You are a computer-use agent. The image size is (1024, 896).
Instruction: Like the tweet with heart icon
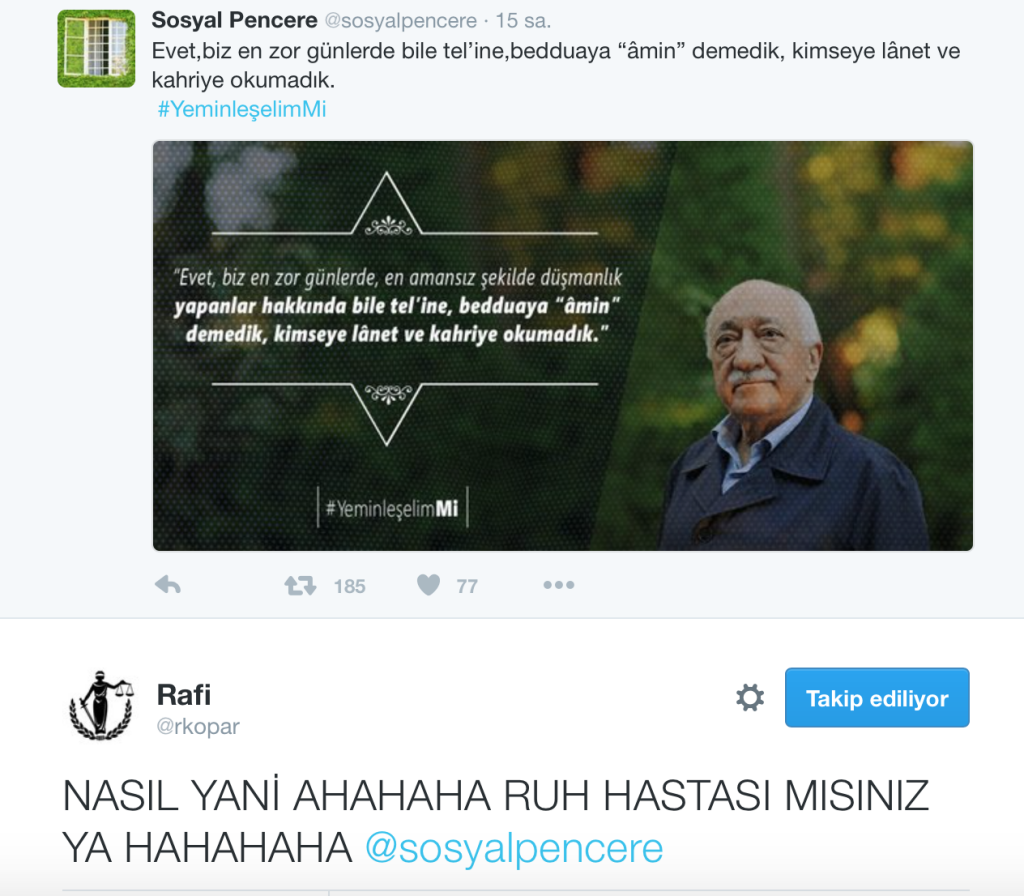[x=428, y=584]
